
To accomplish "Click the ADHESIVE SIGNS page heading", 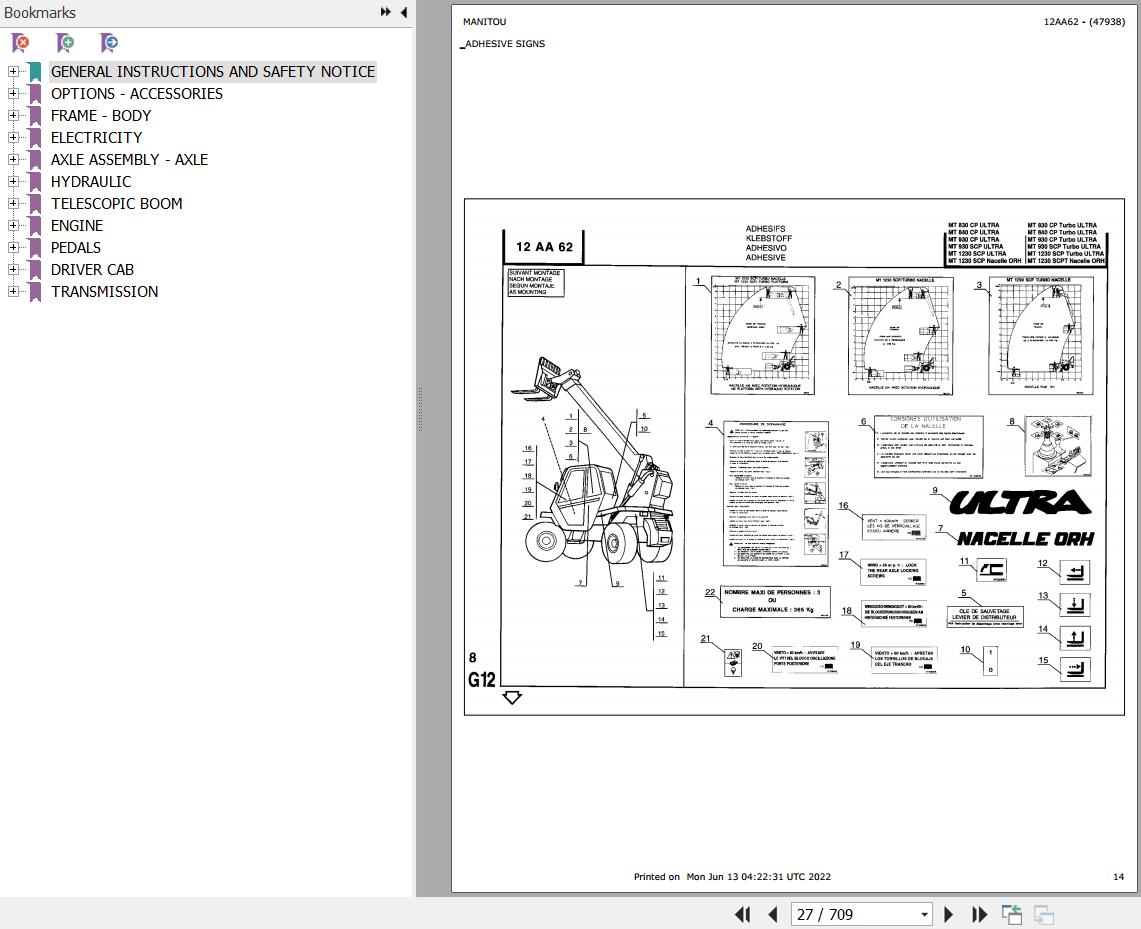I will pyautogui.click(x=504, y=44).
